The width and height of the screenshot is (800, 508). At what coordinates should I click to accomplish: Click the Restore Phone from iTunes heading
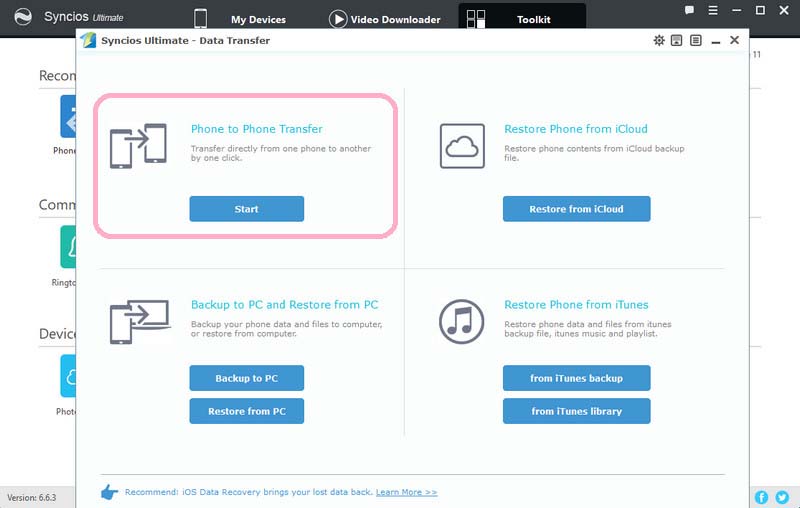coord(576,304)
